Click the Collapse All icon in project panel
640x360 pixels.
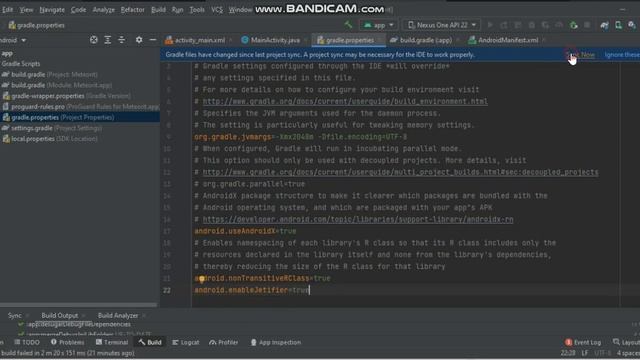pos(122,40)
